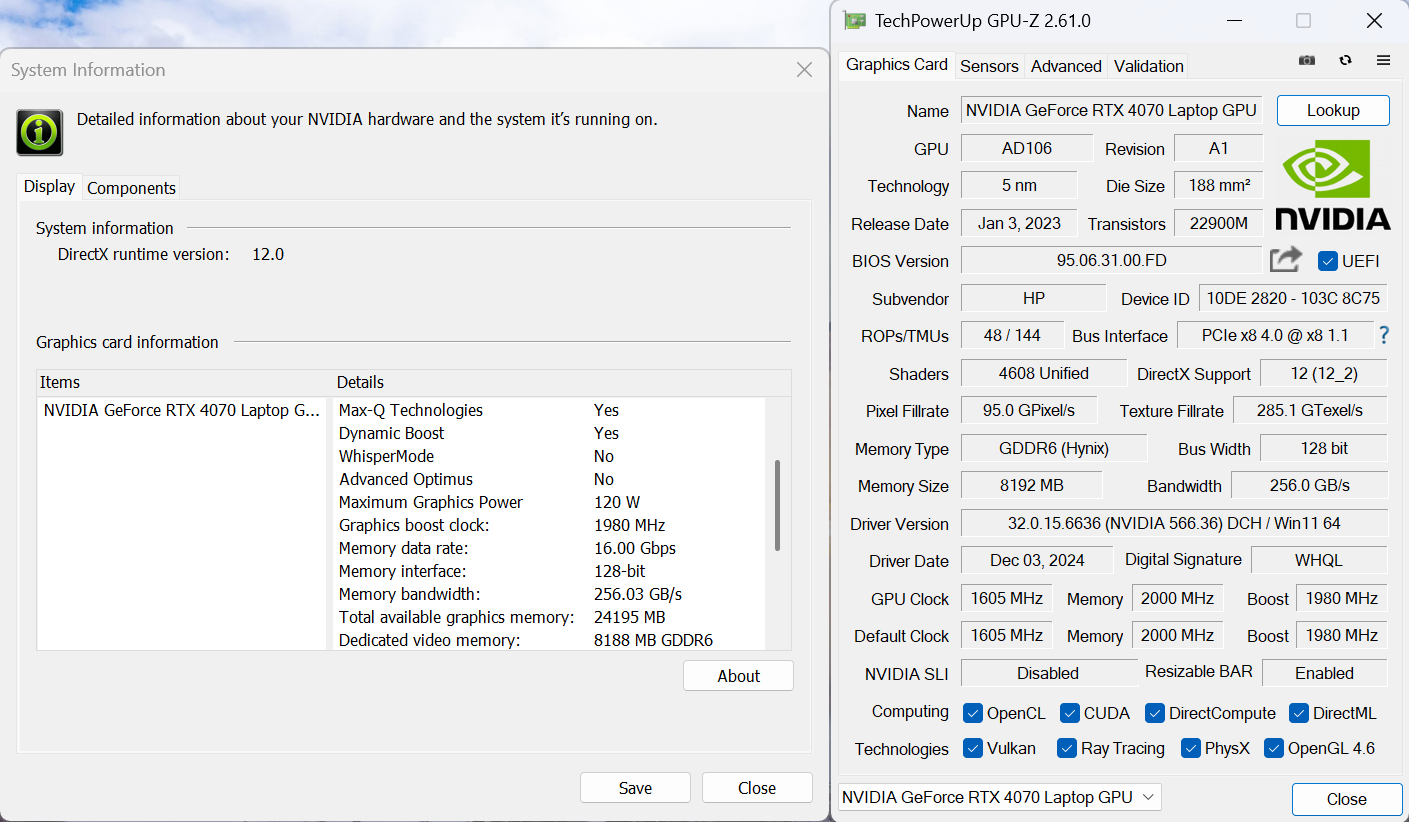The image size is (1409, 822).
Task: Click the Device ID value field
Action: click(x=1293, y=298)
